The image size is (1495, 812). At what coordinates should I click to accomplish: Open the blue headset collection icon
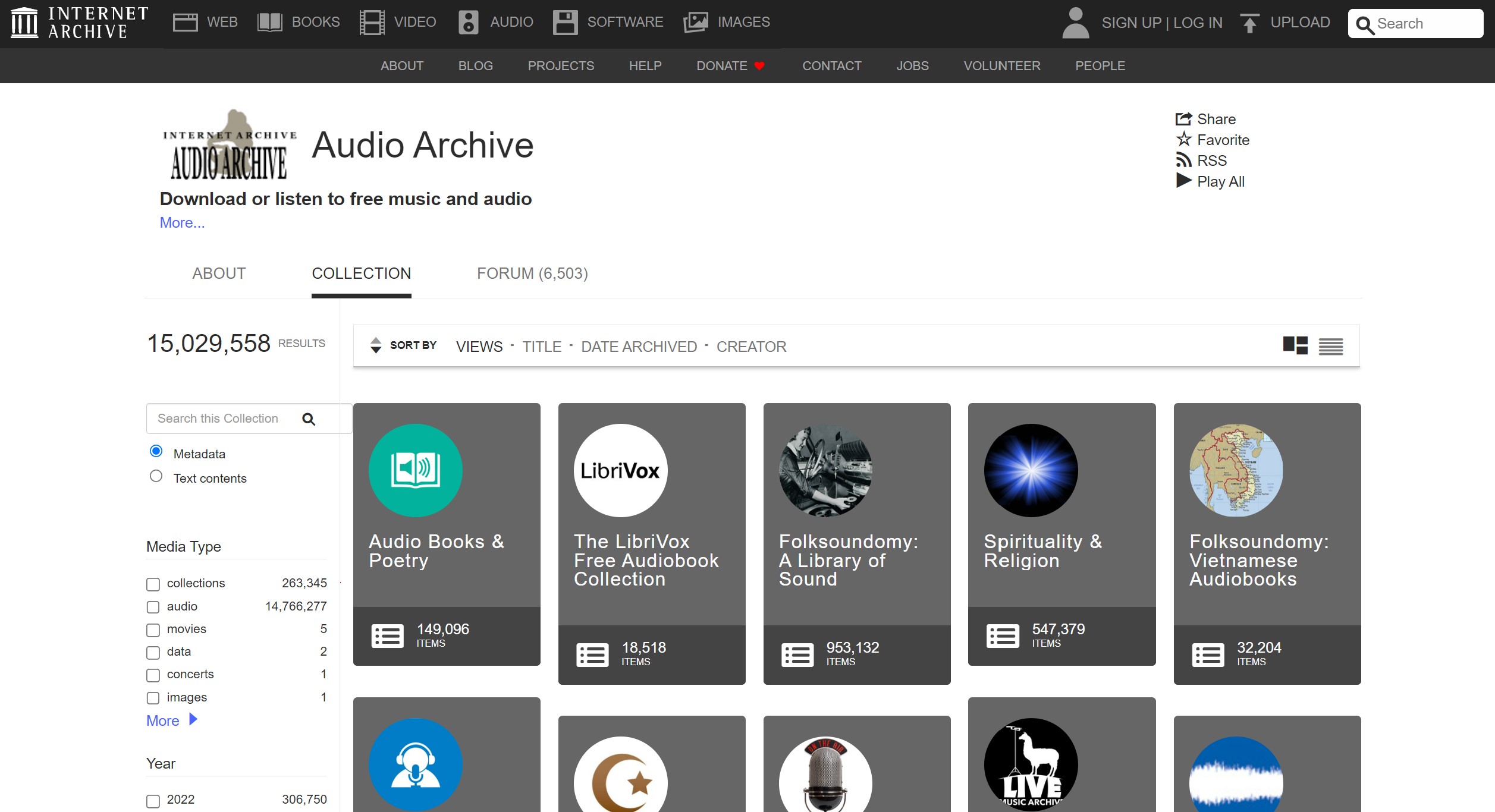416,765
